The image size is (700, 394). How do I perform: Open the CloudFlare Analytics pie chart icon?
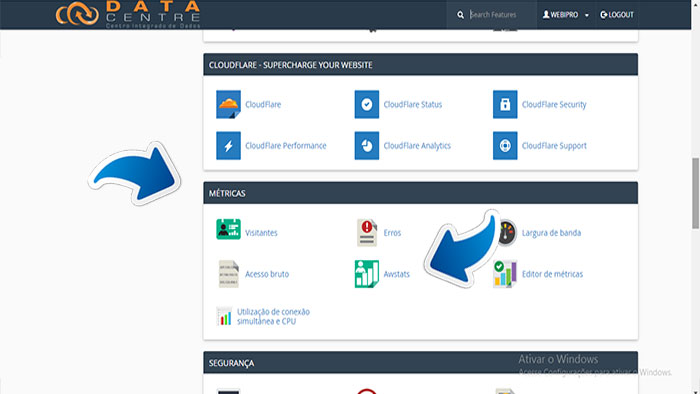coord(367,145)
